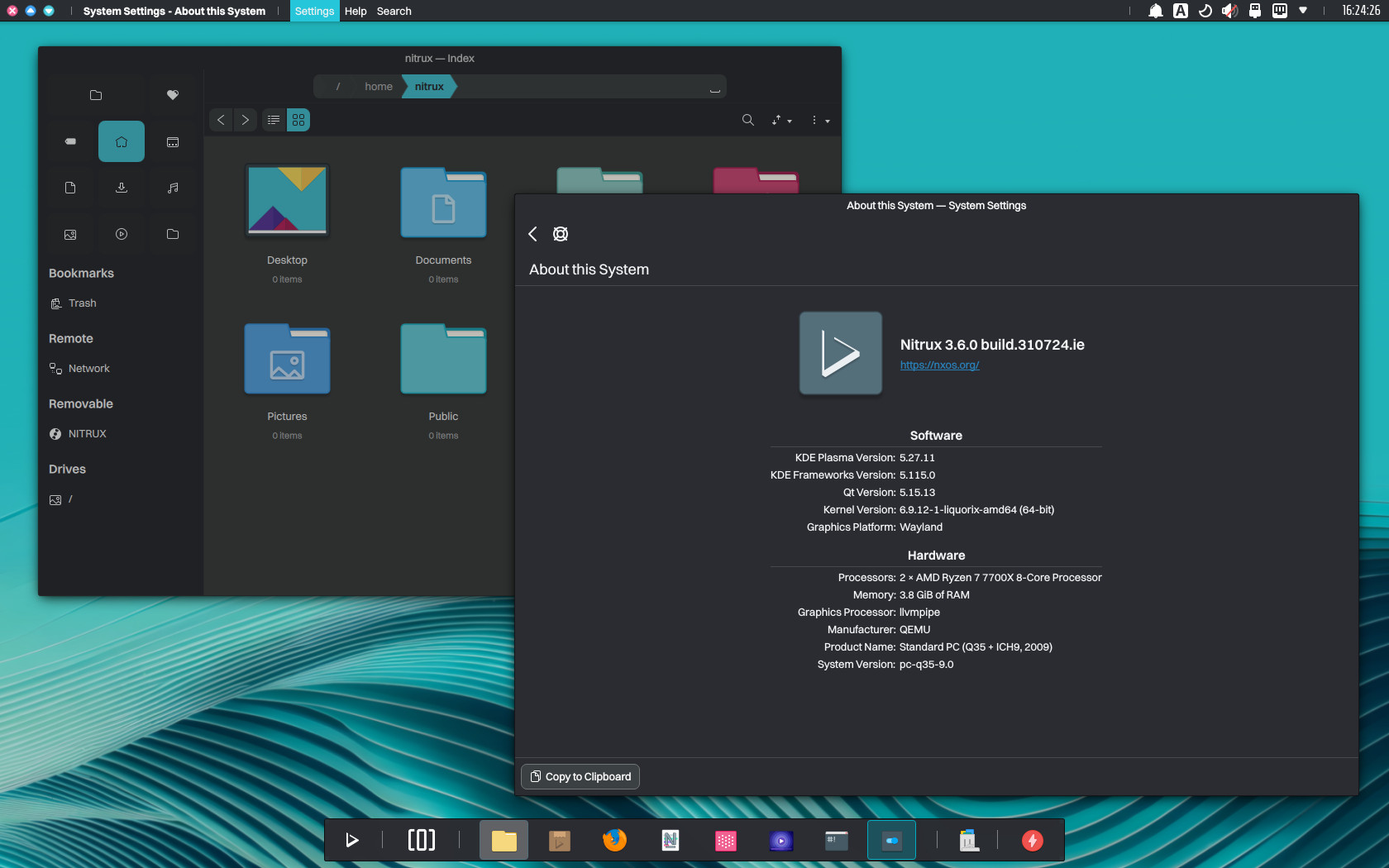Open the media player icon in dock
The image size is (1389, 868).
(x=781, y=841)
